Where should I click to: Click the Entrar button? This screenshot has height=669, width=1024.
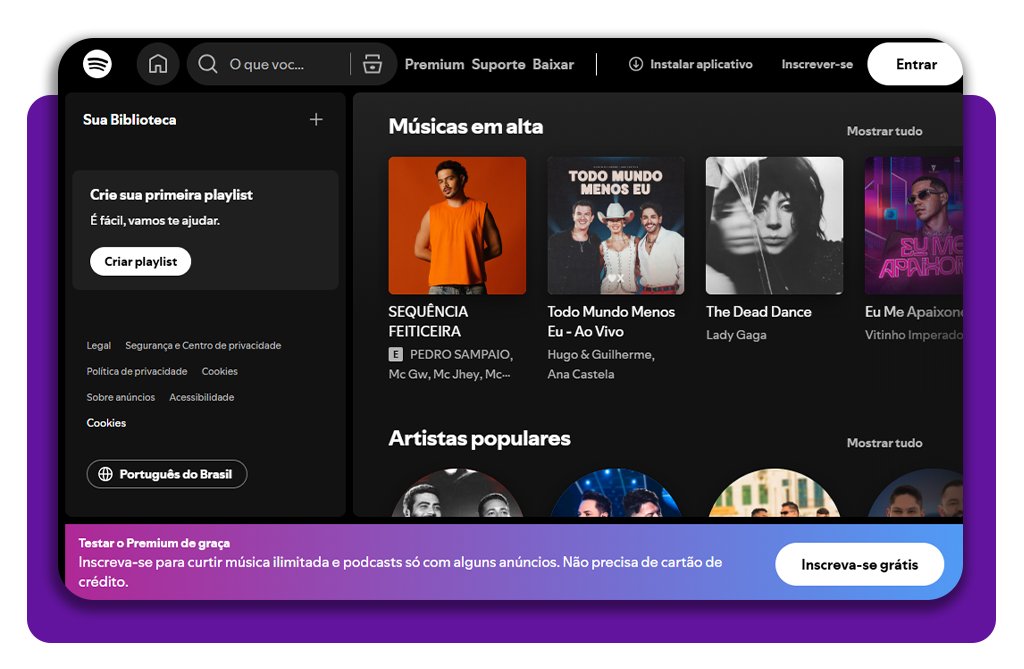pos(916,64)
